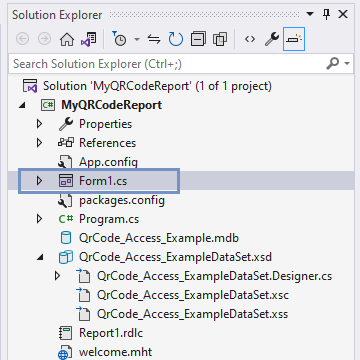Image resolution: width=360 pixels, height=360 pixels.
Task: Select the Report1.rdlc file
Action: click(x=111, y=333)
